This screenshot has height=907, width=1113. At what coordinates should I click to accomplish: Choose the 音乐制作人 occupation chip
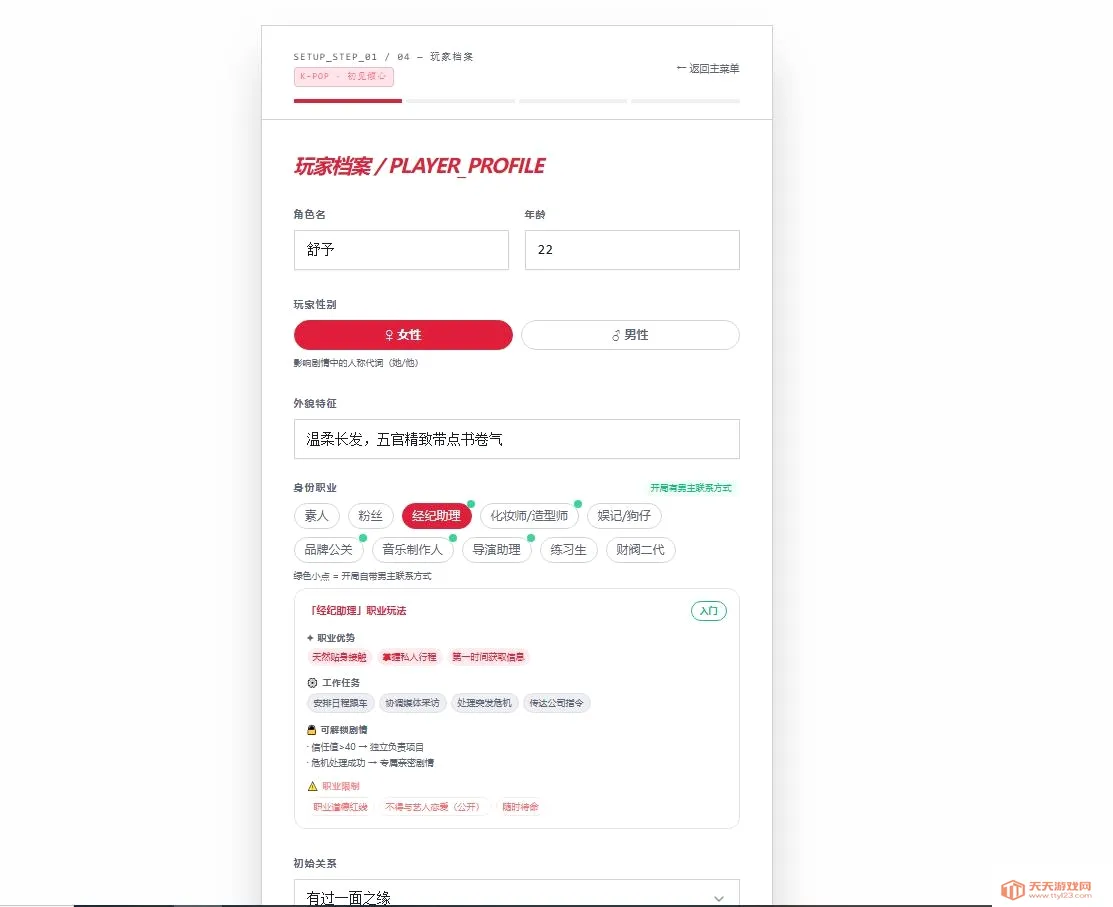point(412,550)
